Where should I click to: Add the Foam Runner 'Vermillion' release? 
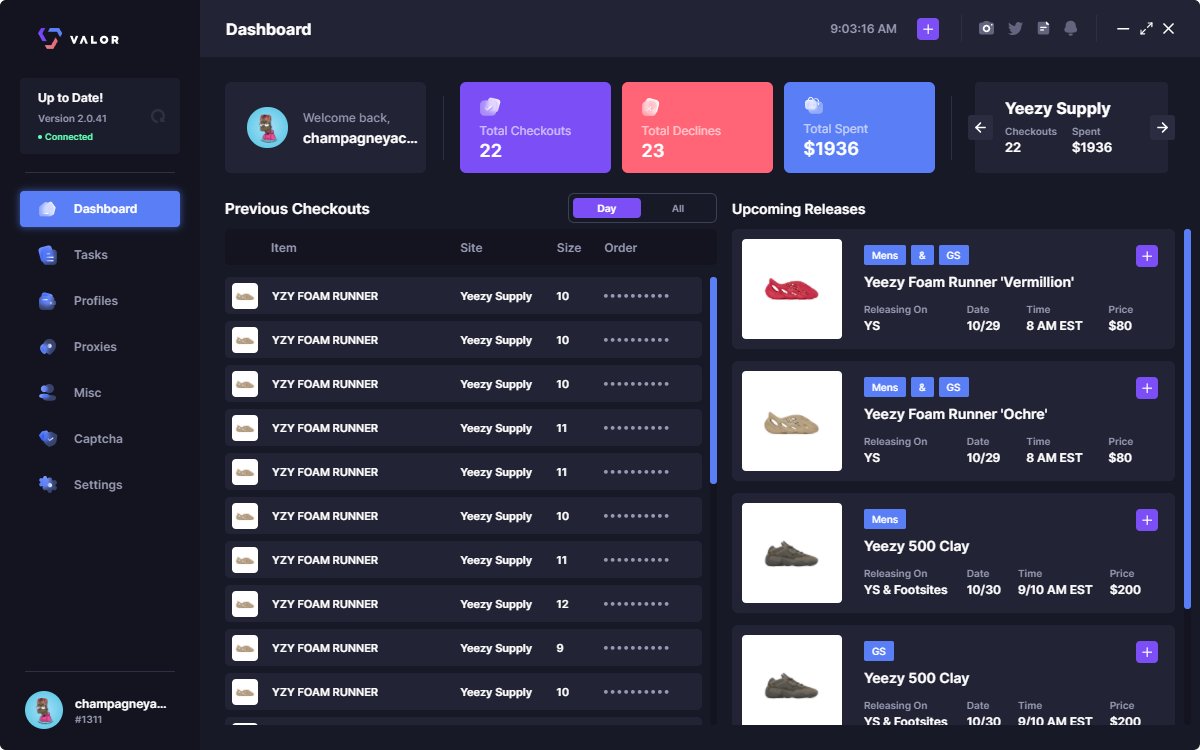tap(1147, 256)
